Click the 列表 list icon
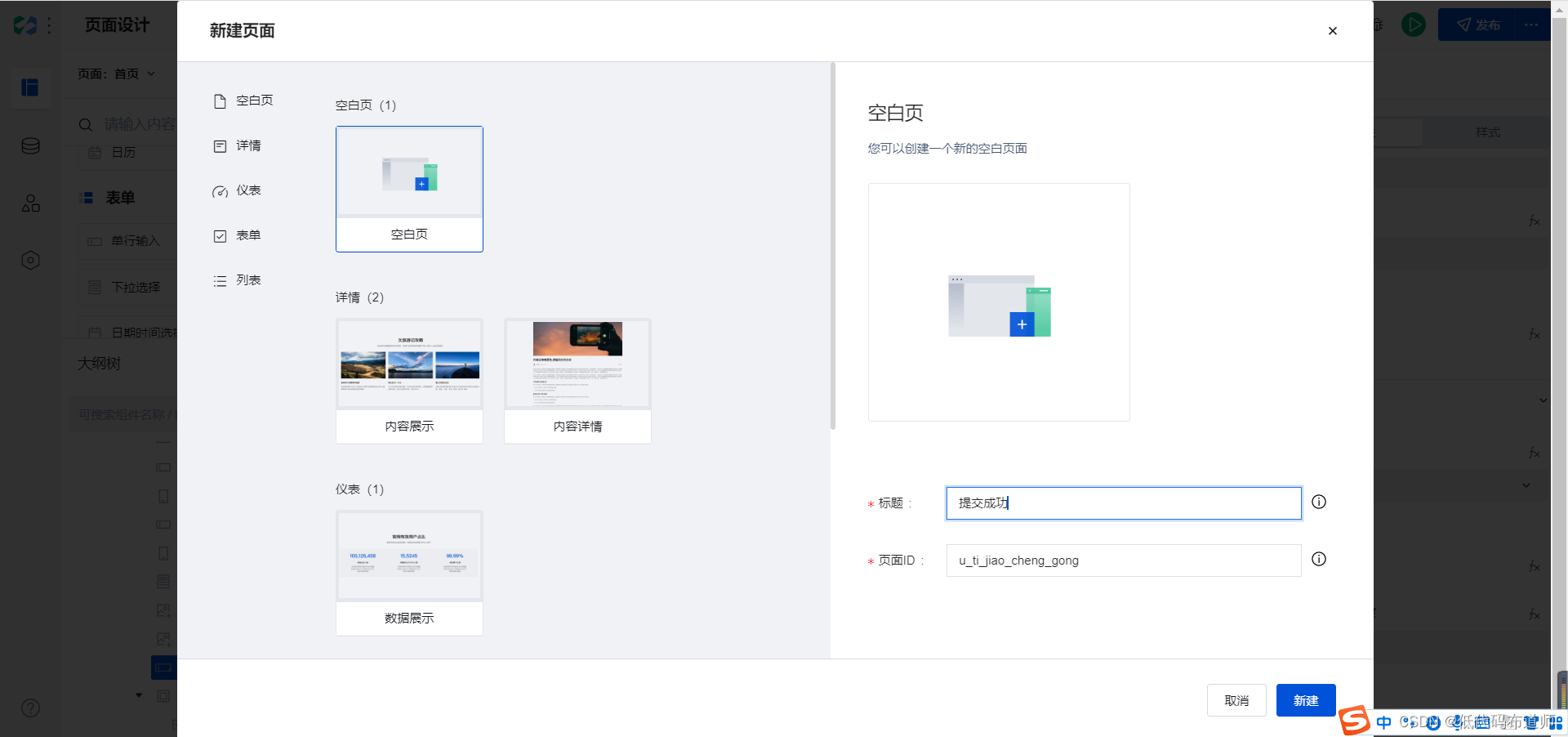The width and height of the screenshot is (1568, 737). pos(220,281)
